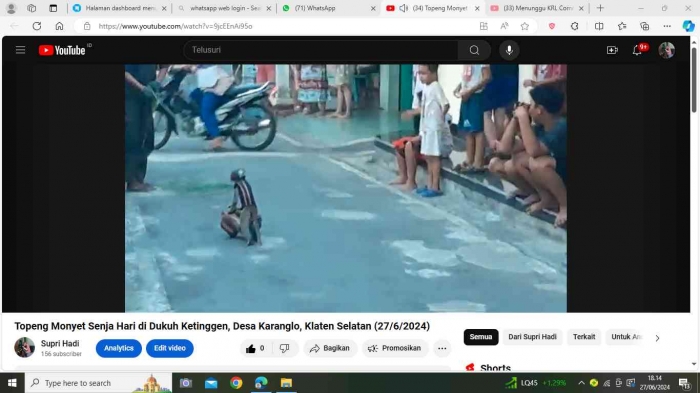
Task: Open adblock shield extension icon
Action: coord(552,26)
